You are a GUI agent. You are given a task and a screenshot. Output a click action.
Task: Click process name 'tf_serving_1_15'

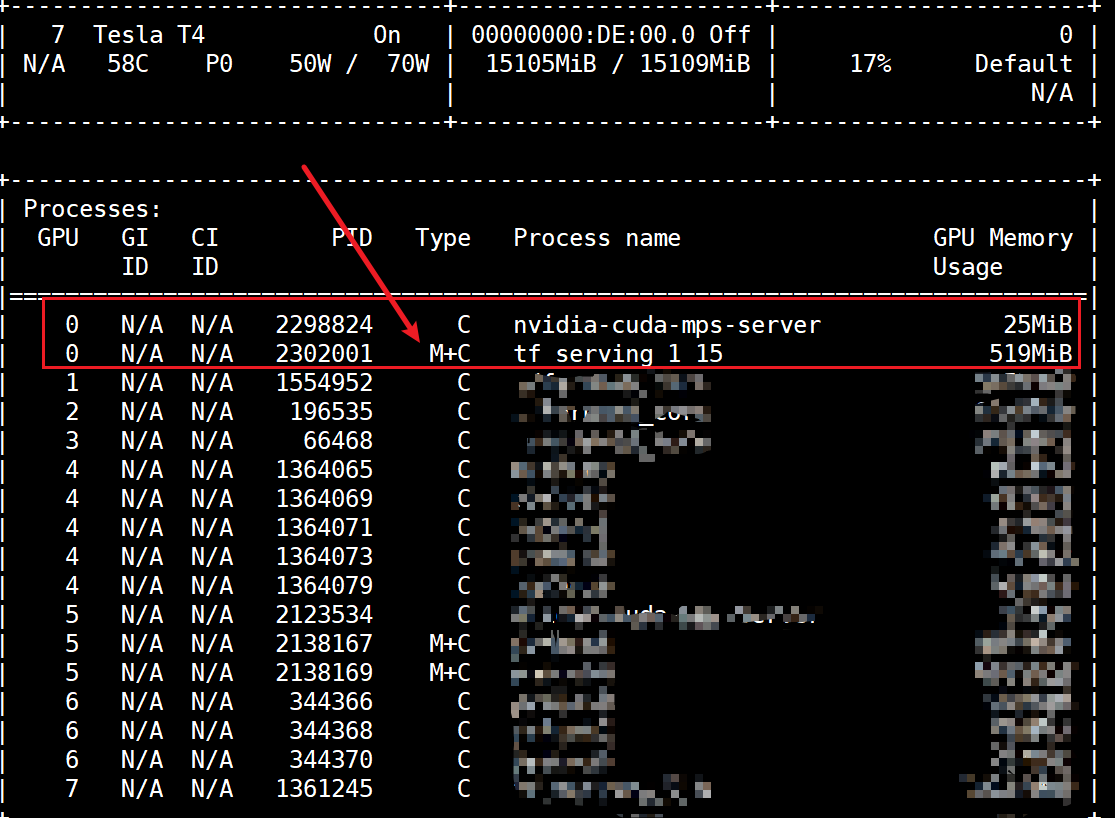(618, 354)
